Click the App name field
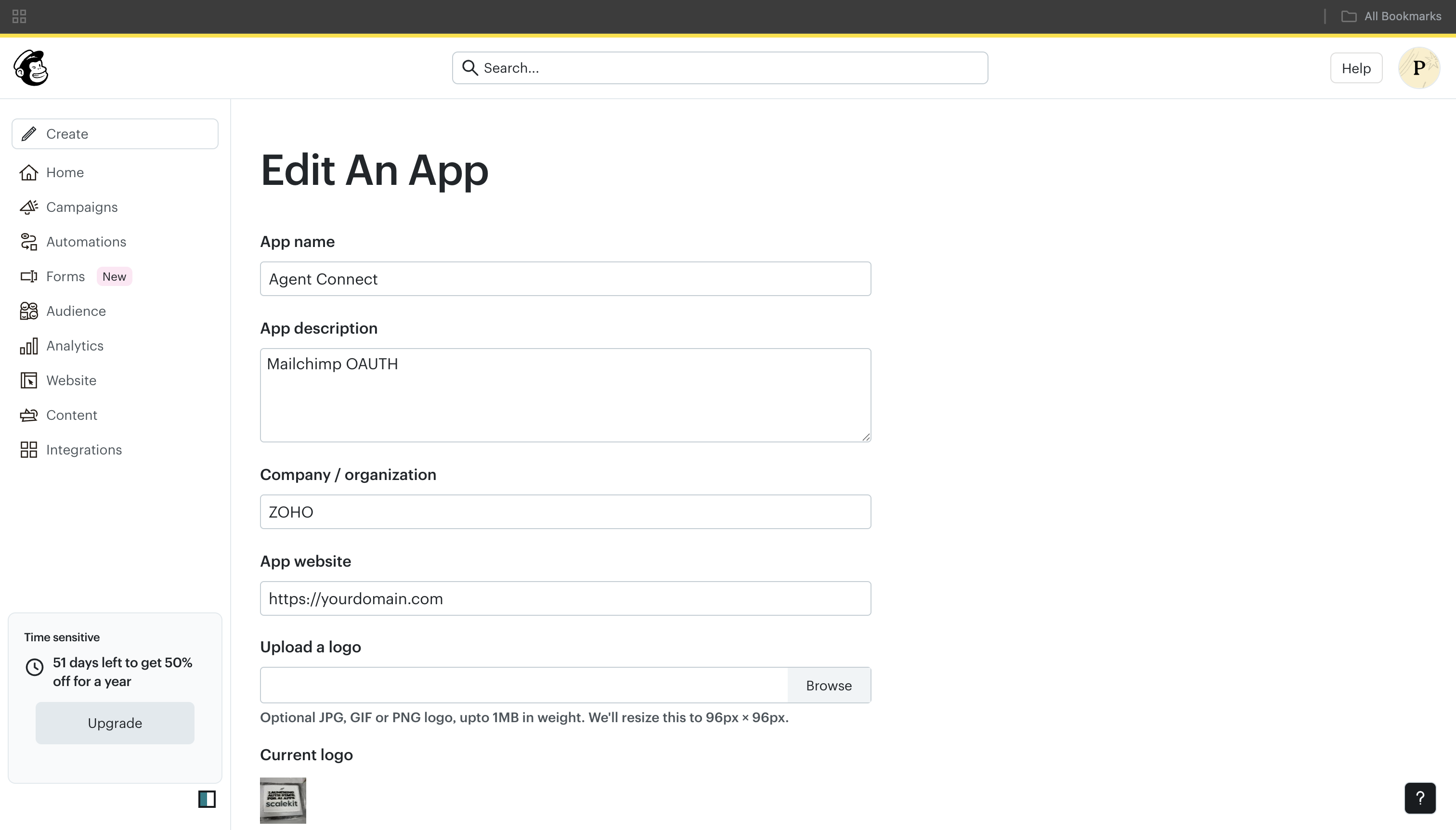The width and height of the screenshot is (1456, 830). [566, 279]
